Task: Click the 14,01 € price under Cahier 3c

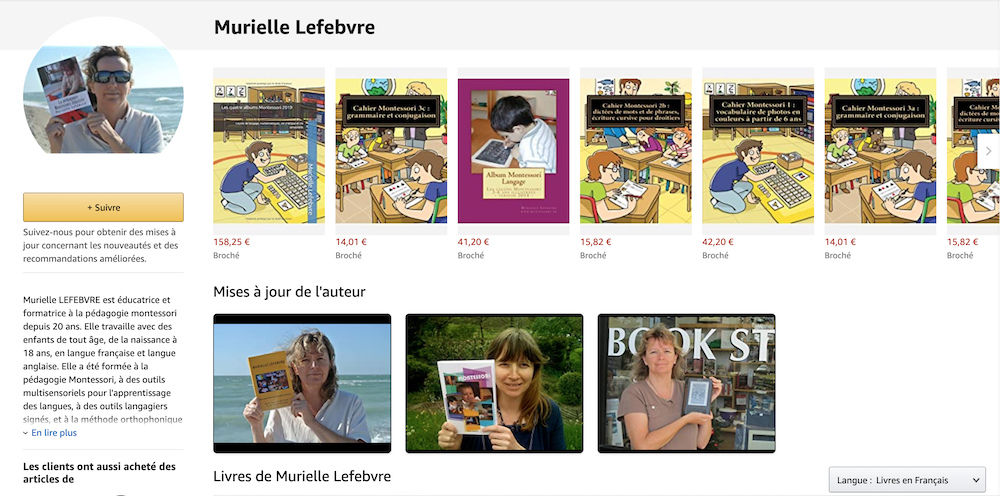Action: point(351,242)
